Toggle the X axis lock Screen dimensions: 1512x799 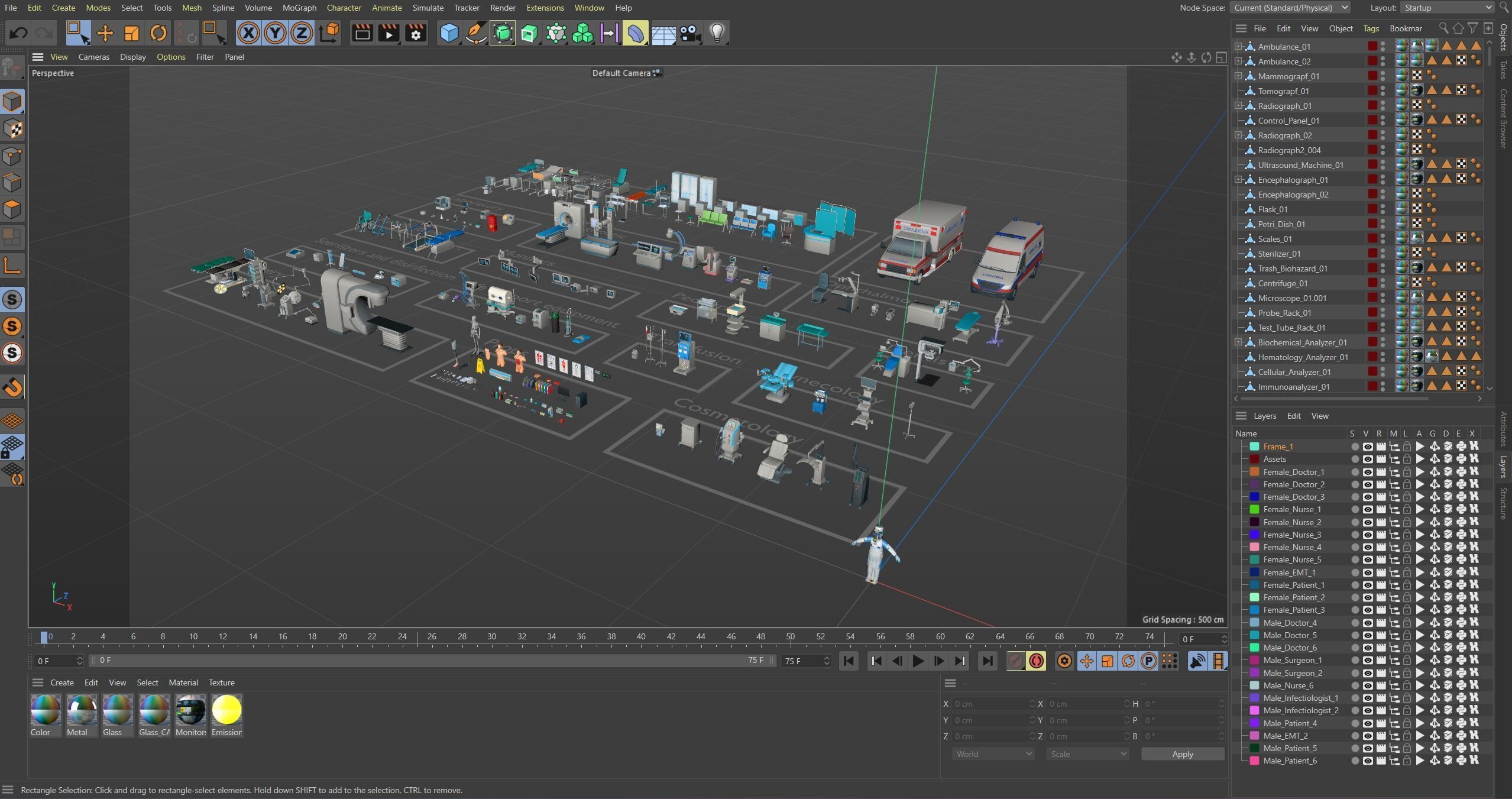click(248, 33)
